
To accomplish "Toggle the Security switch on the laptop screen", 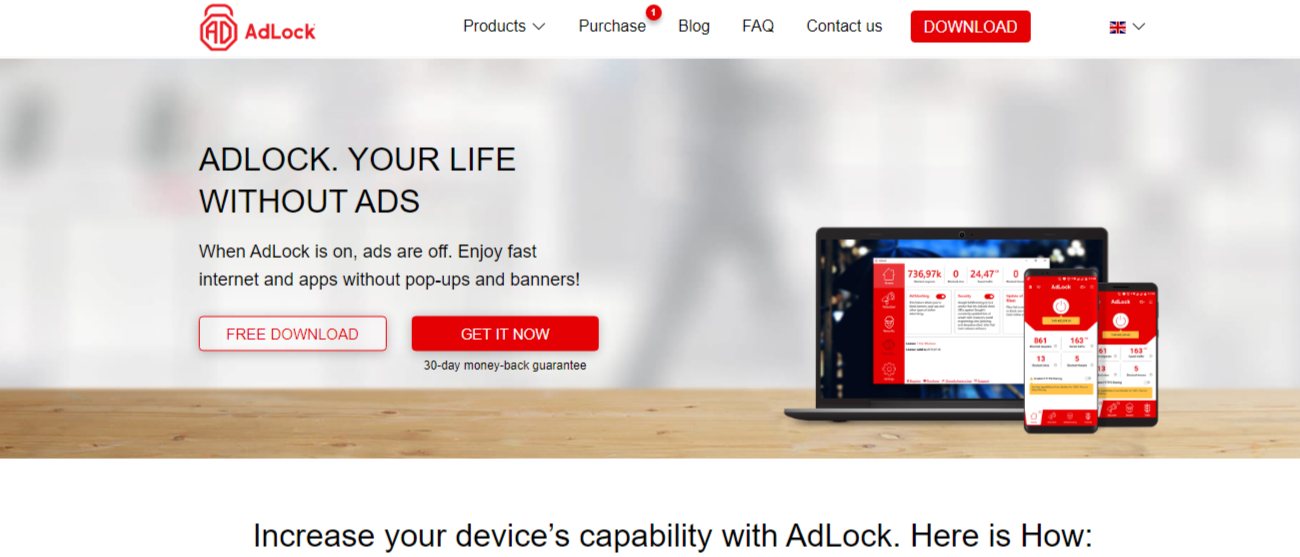I will (x=989, y=296).
